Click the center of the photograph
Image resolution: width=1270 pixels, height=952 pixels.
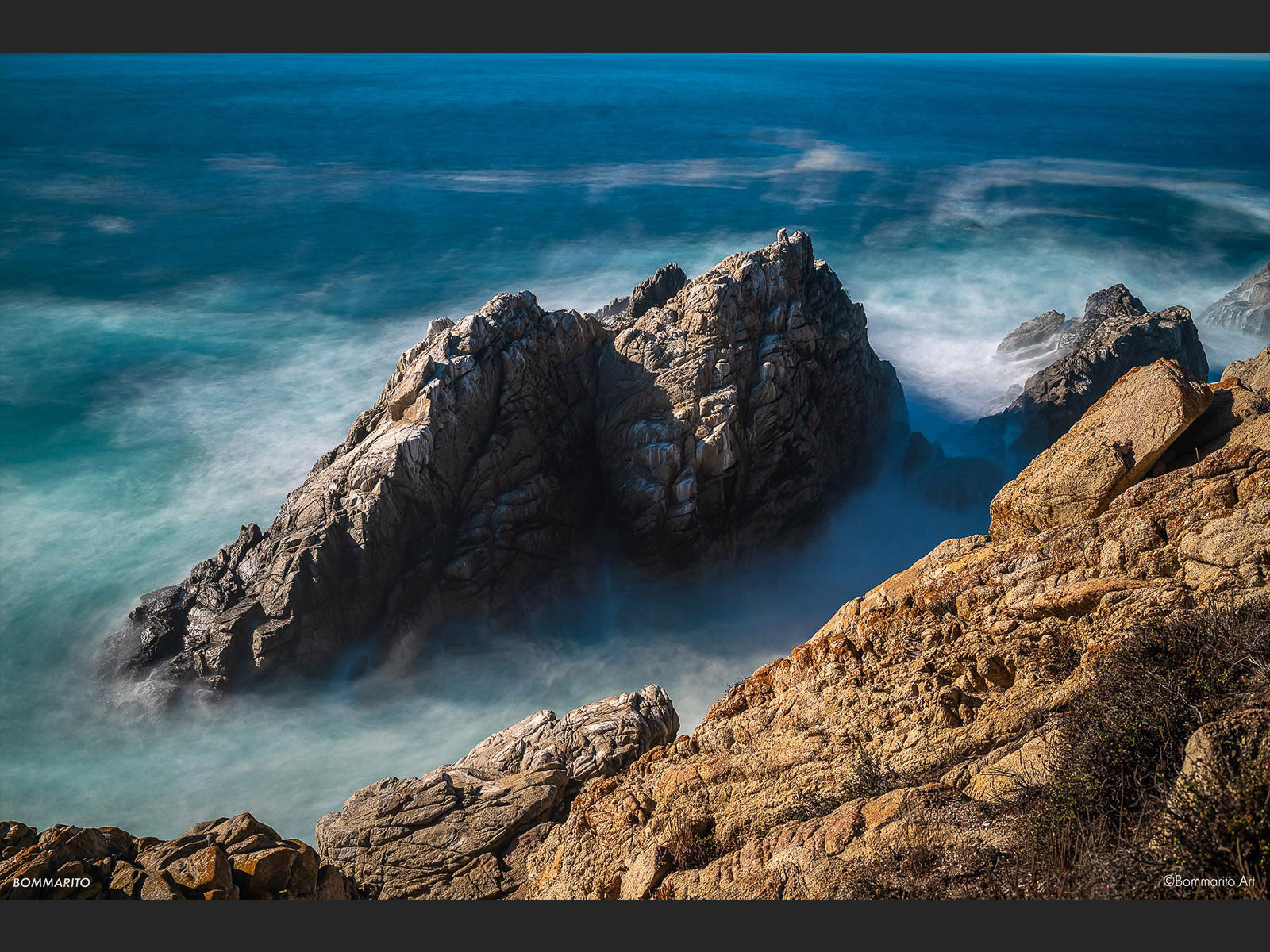(x=635, y=476)
